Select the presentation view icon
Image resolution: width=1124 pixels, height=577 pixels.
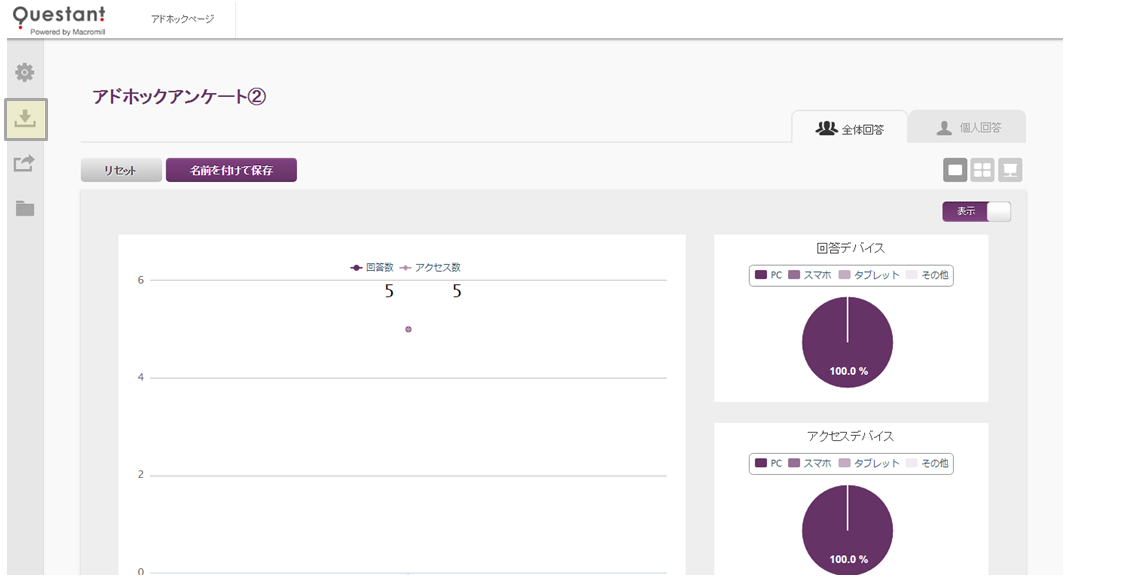click(x=1010, y=170)
